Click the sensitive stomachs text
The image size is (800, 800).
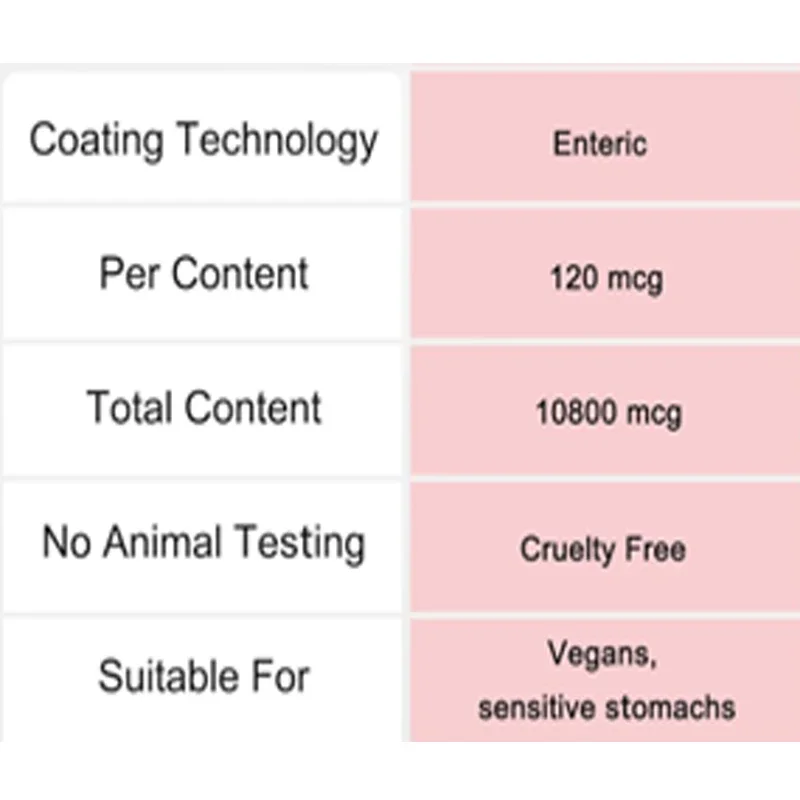[607, 708]
